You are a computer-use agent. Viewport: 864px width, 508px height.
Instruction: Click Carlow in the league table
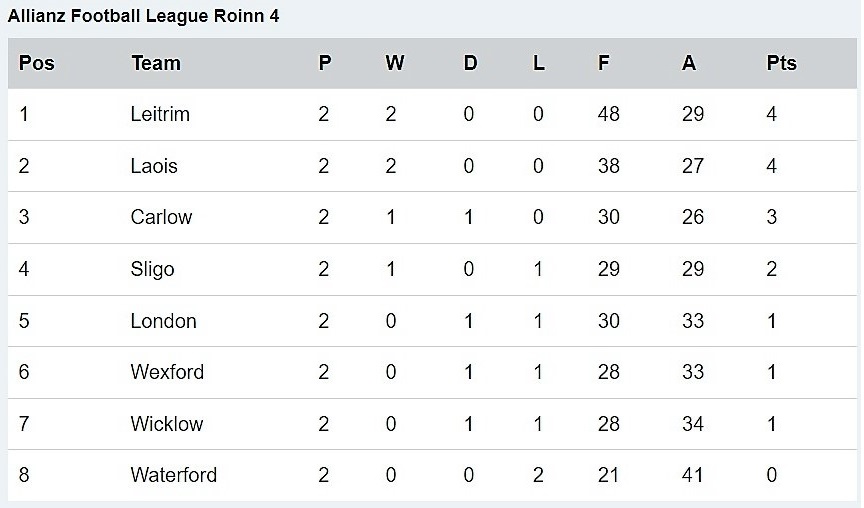coord(161,217)
